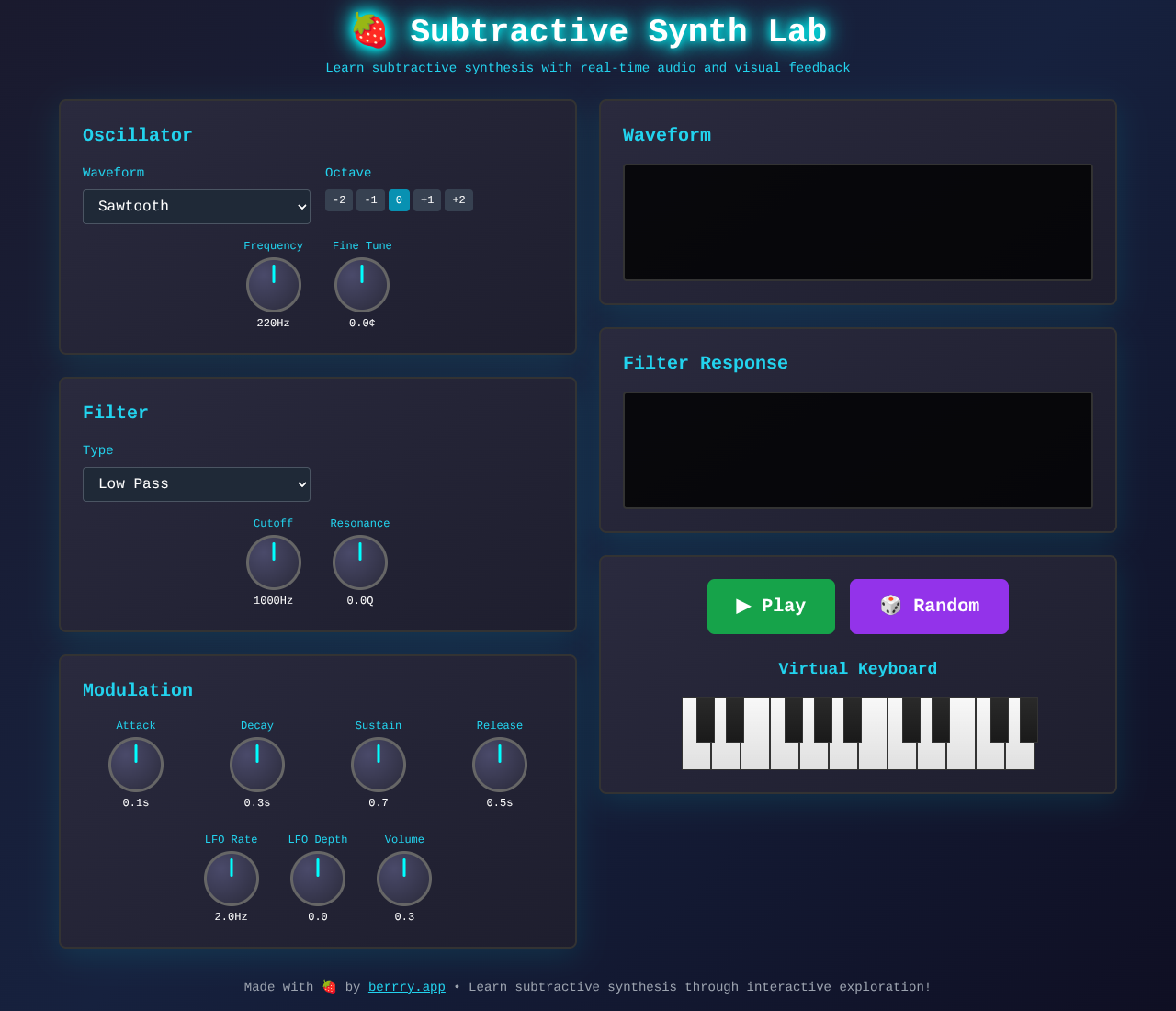Screen dimensions: 1176x1011
Task: Select the -2 octave button
Action: tap(338, 199)
